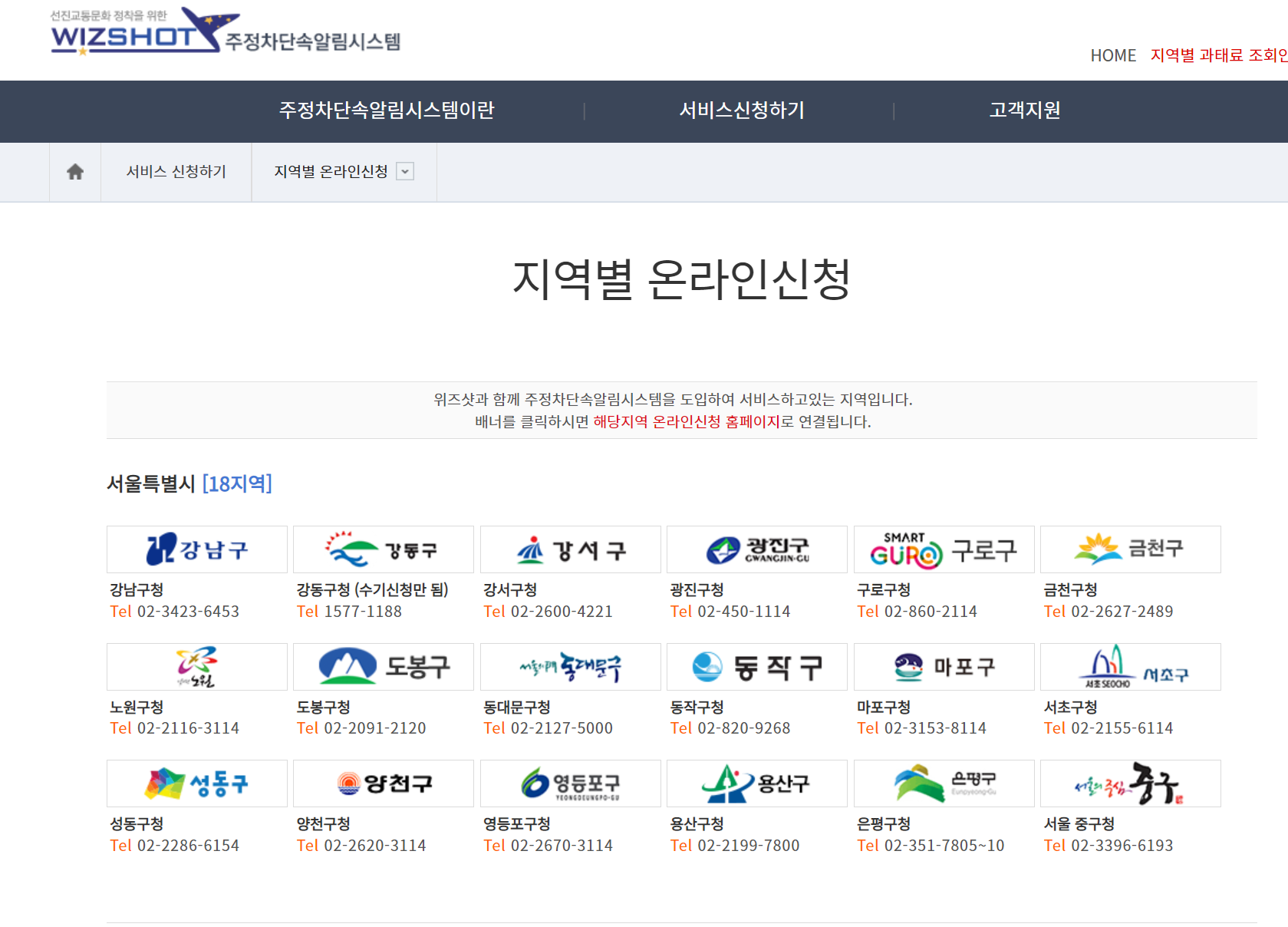
Task: Click the phone number Tel 02-3396-6193
Action: click(1108, 846)
